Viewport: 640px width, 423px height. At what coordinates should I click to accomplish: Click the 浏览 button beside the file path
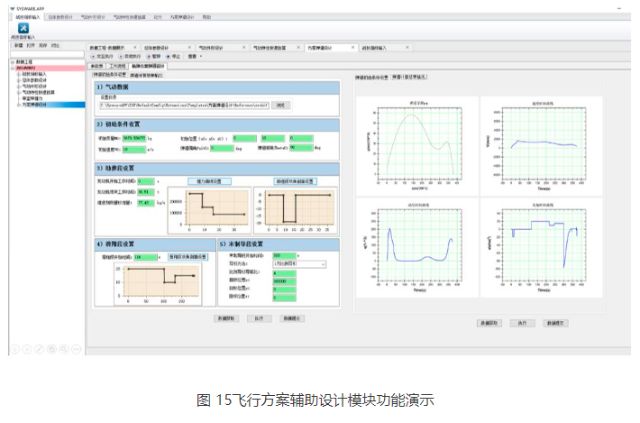point(281,104)
